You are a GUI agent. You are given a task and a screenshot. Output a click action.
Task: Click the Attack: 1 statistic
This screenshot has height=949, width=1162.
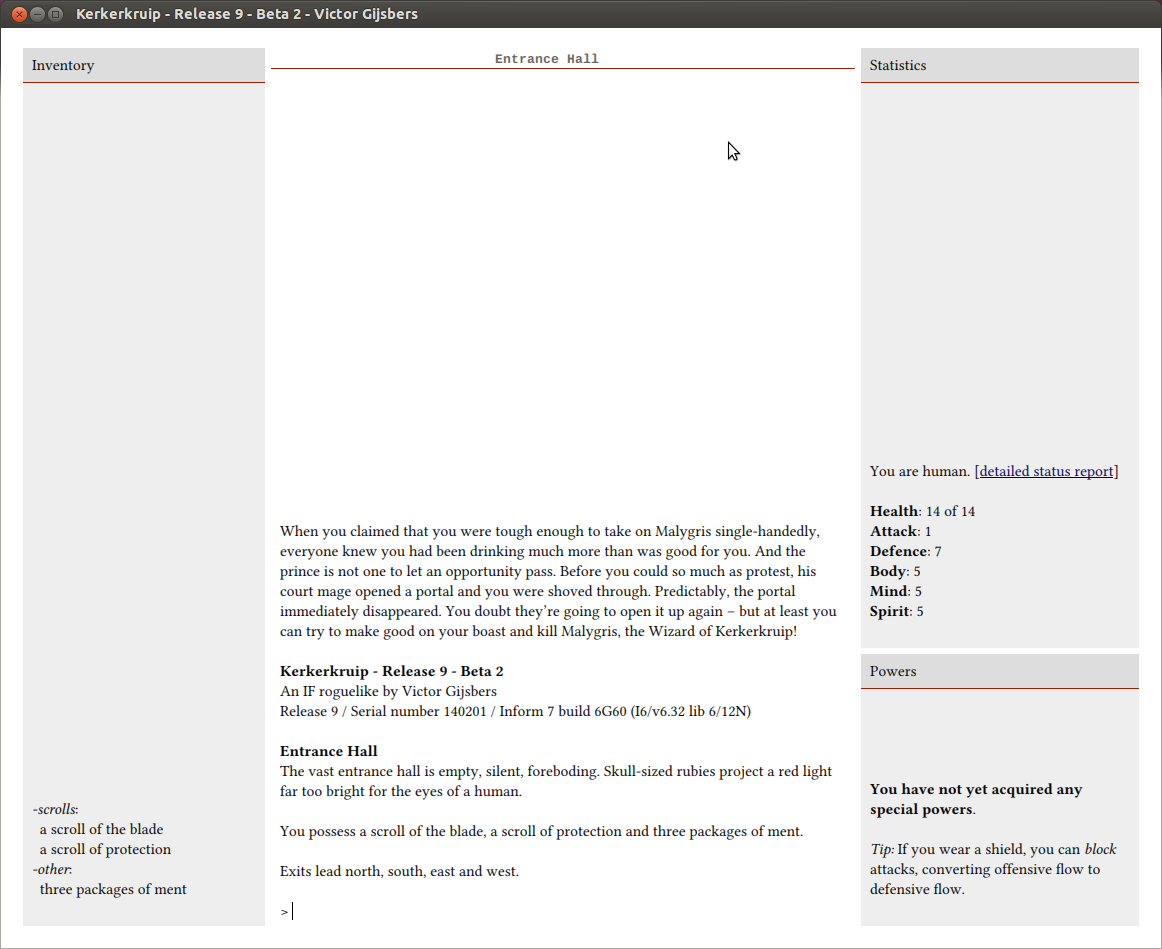[900, 531]
